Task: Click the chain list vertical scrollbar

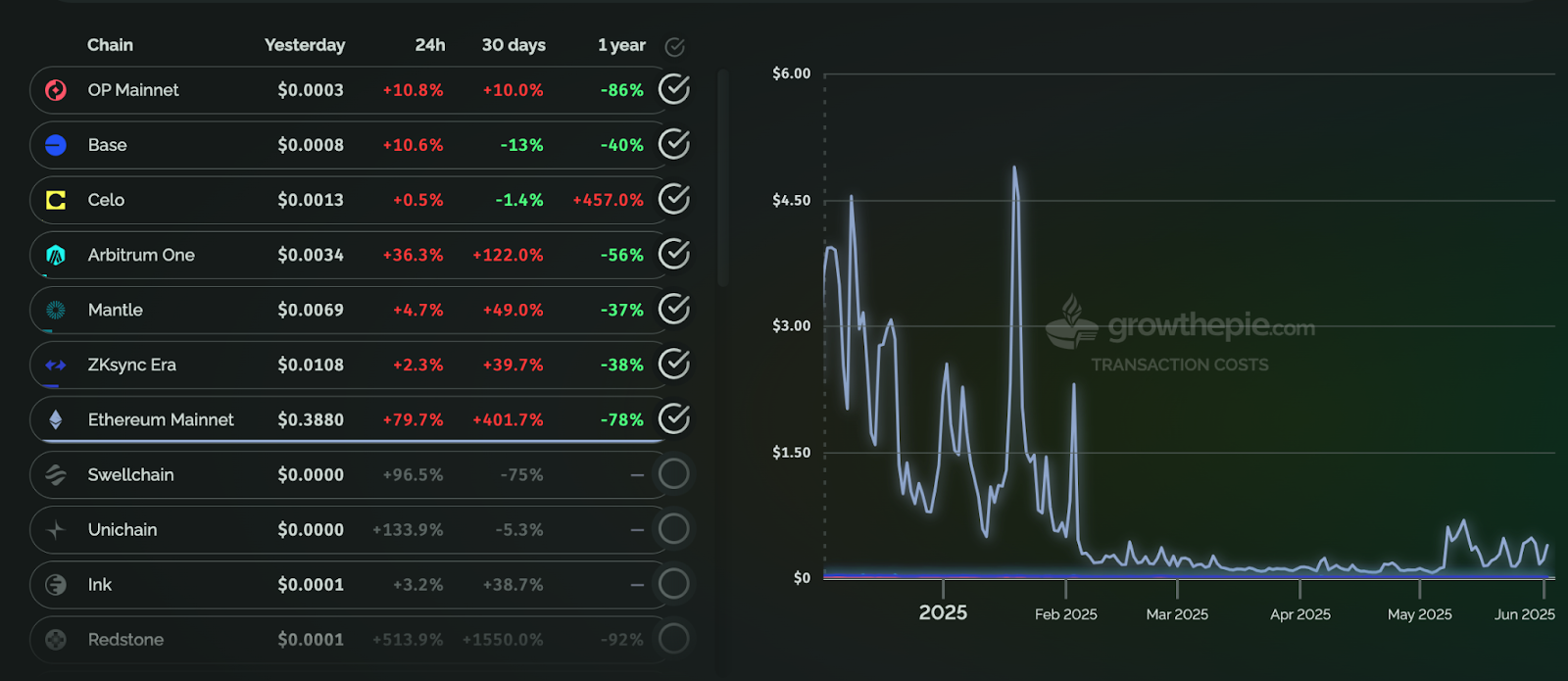Action: 723,178
